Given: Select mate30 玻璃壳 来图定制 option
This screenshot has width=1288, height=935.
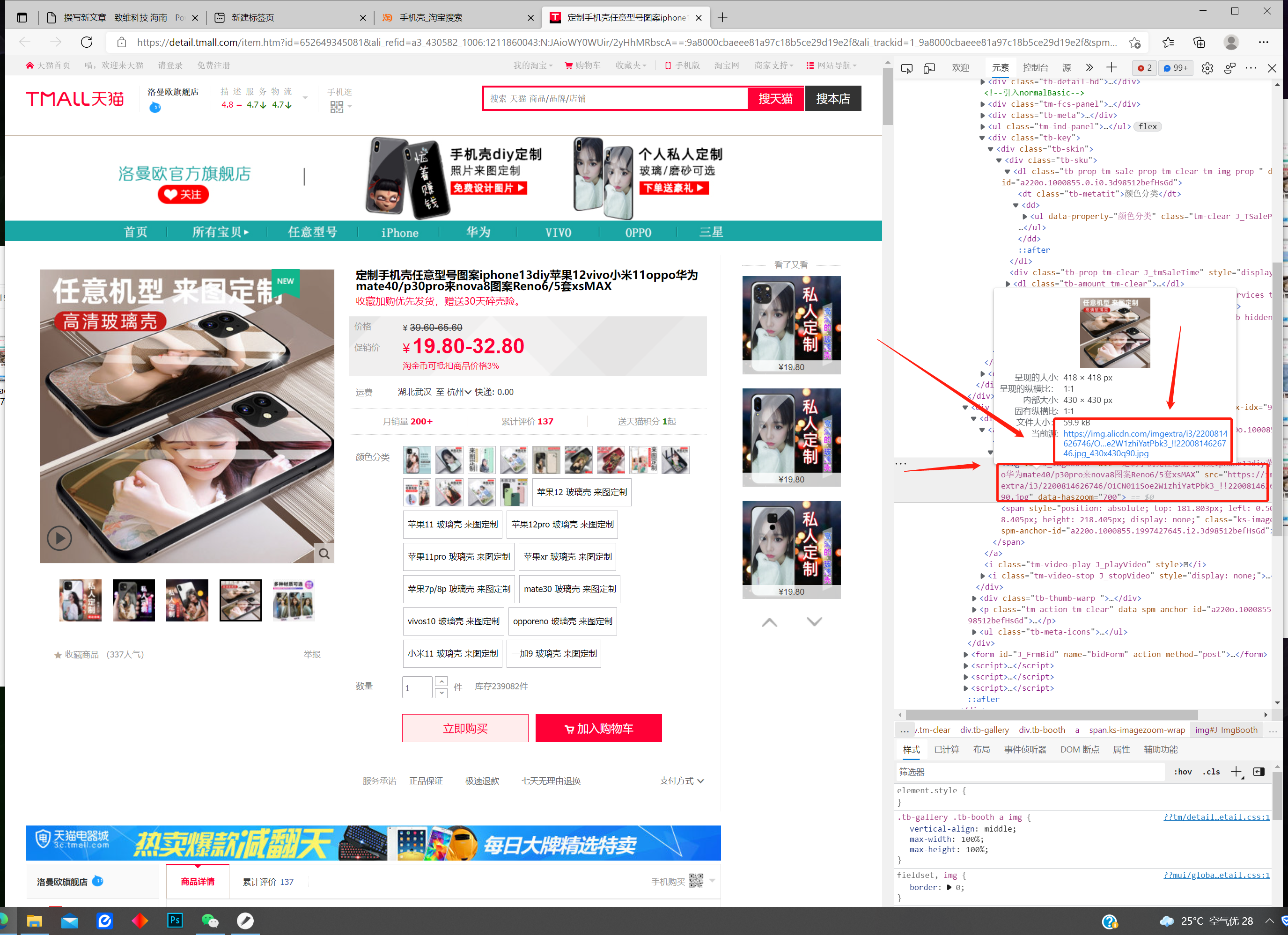Looking at the screenshot, I should pos(570,589).
